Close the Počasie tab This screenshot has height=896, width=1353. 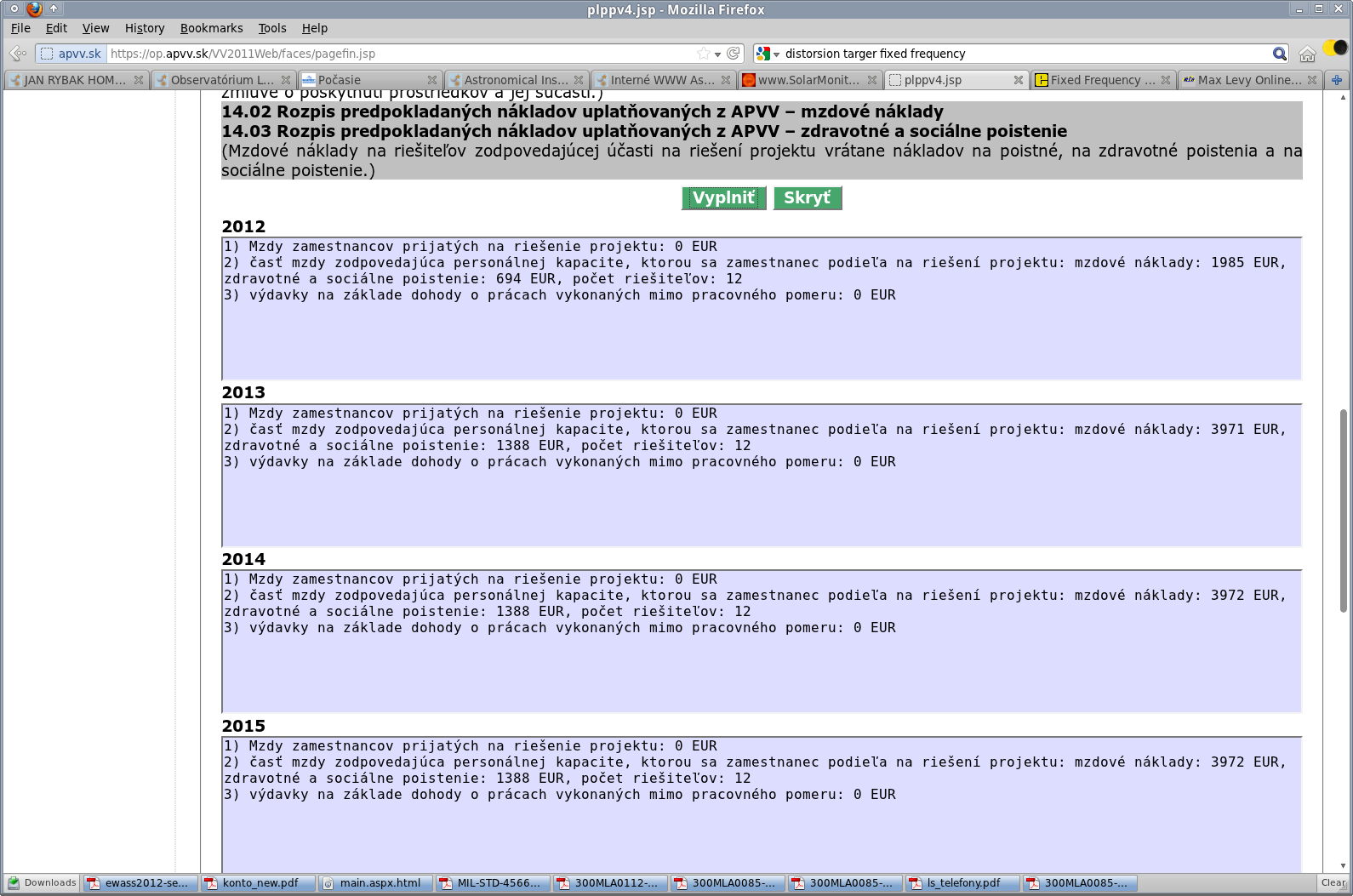pyautogui.click(x=431, y=80)
